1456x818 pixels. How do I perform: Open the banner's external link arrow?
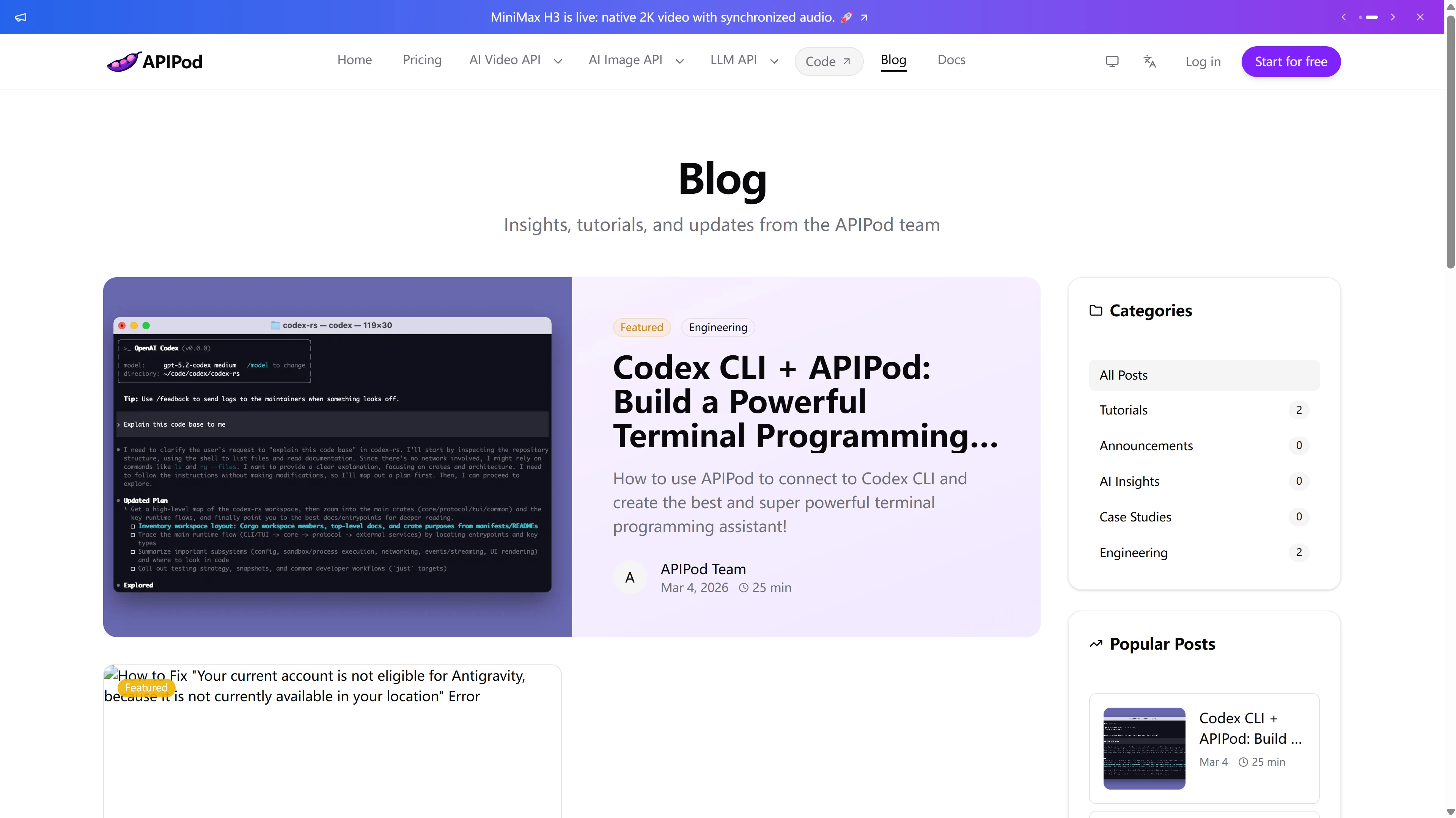[864, 17]
